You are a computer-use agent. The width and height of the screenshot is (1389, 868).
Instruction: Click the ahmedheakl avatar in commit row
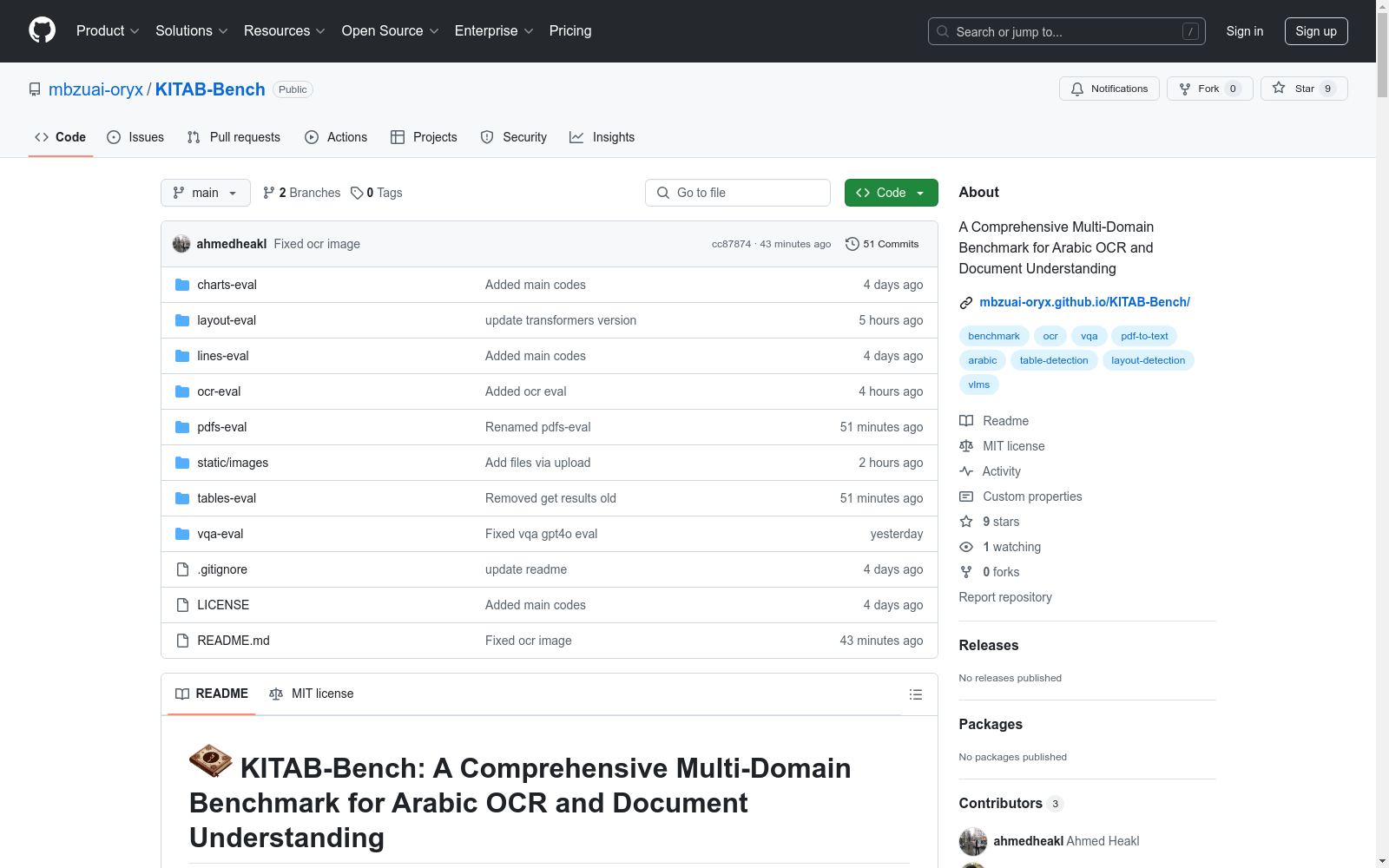tap(181, 244)
